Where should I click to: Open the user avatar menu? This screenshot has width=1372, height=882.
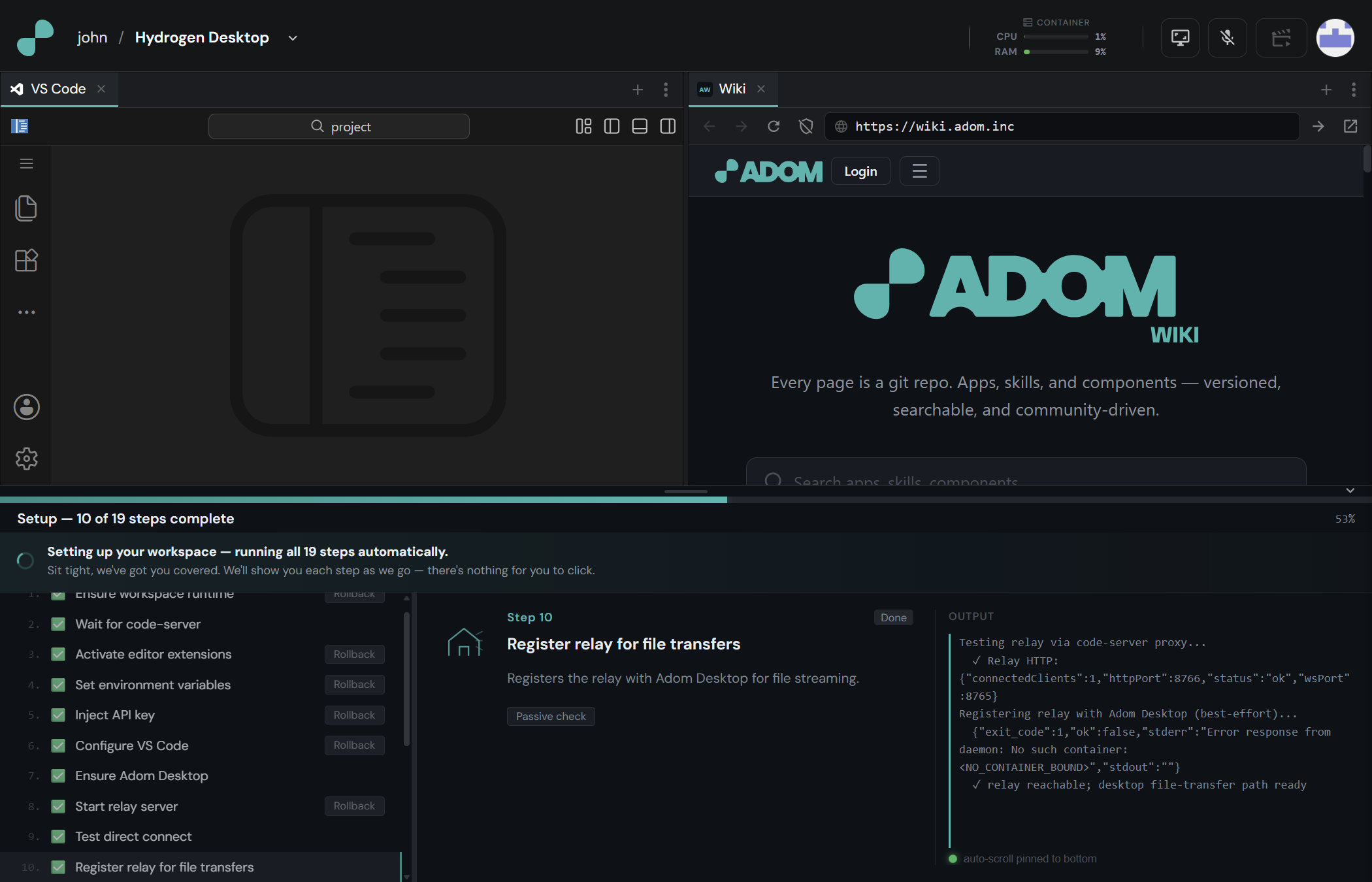pyautogui.click(x=1335, y=38)
